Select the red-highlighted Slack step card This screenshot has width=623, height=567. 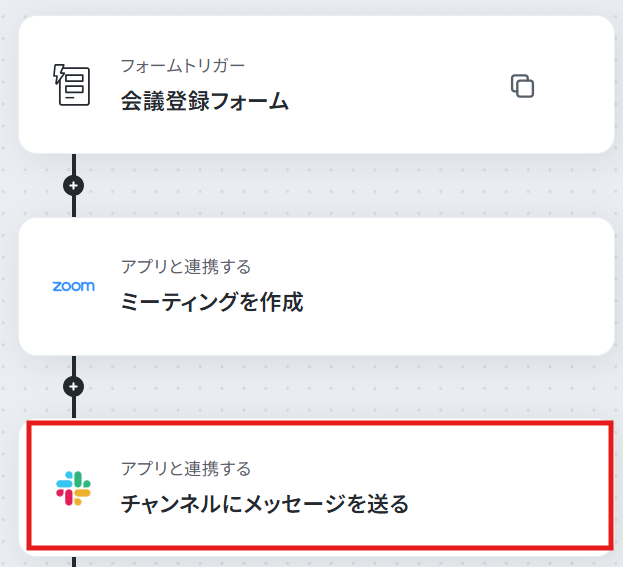[320, 486]
